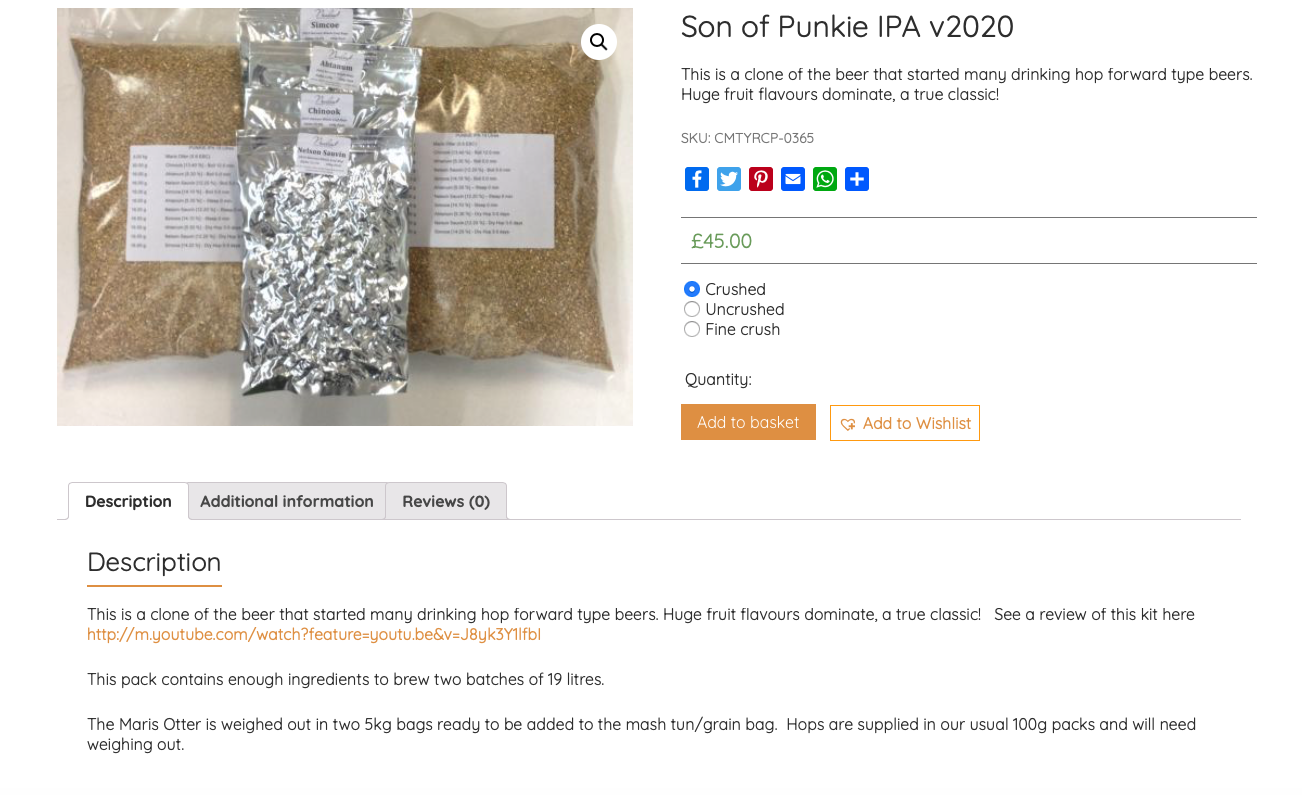
Task: View the grain pack product photo
Action: click(x=345, y=216)
